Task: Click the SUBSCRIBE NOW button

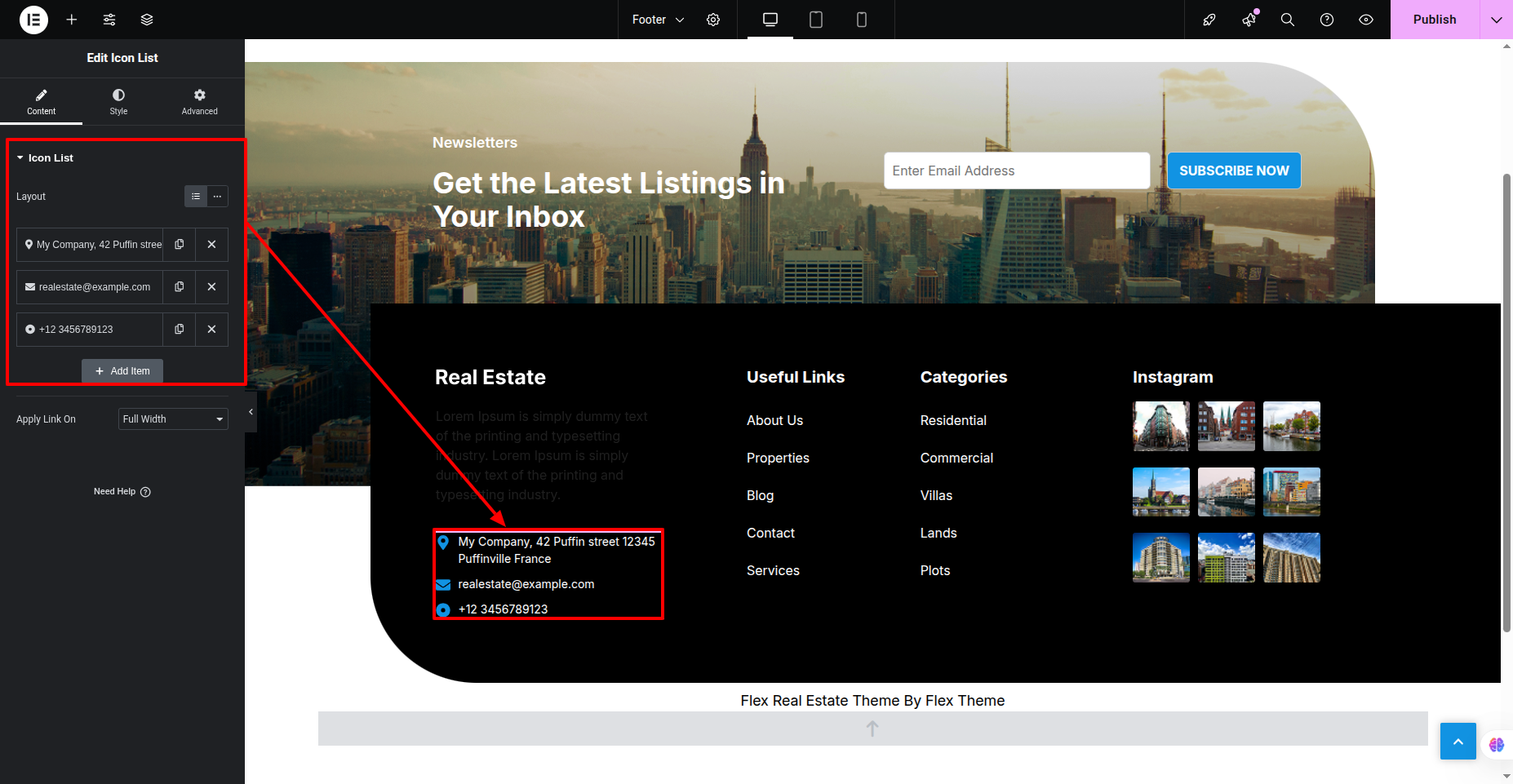Action: pos(1234,171)
